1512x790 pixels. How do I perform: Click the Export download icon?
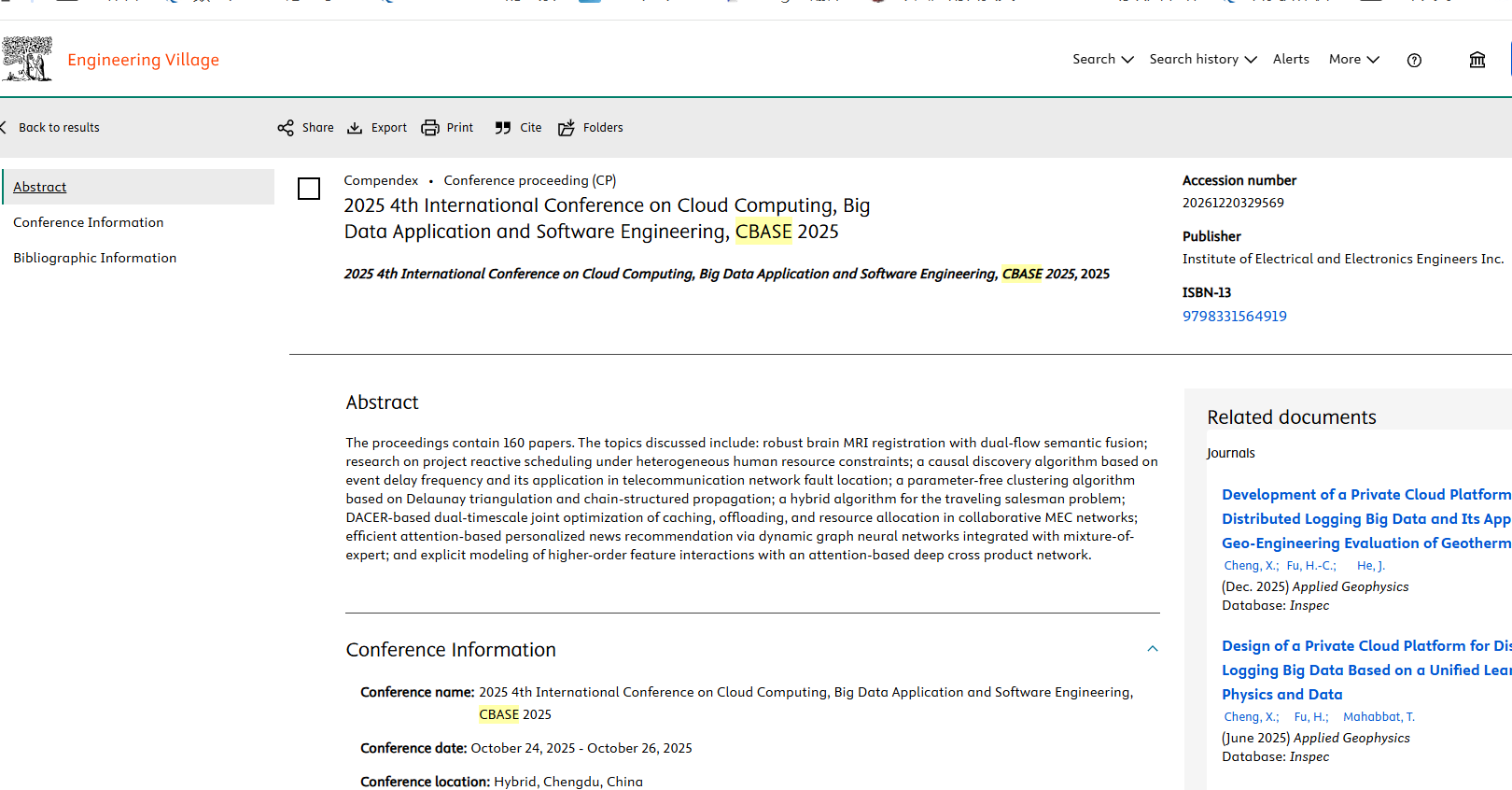355,128
